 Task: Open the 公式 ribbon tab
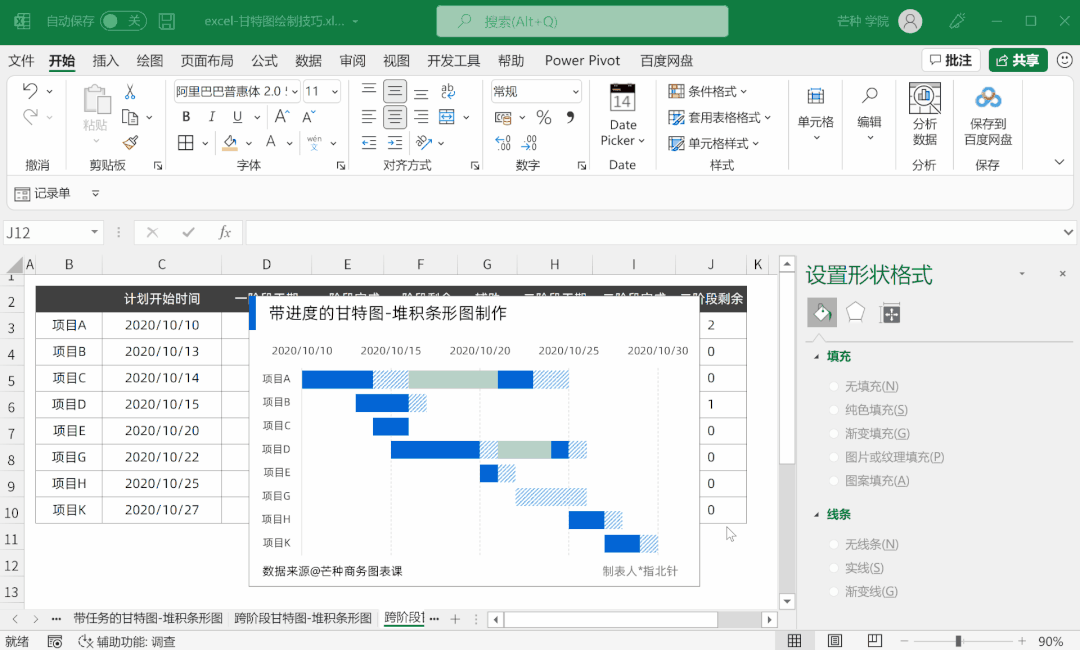point(264,61)
